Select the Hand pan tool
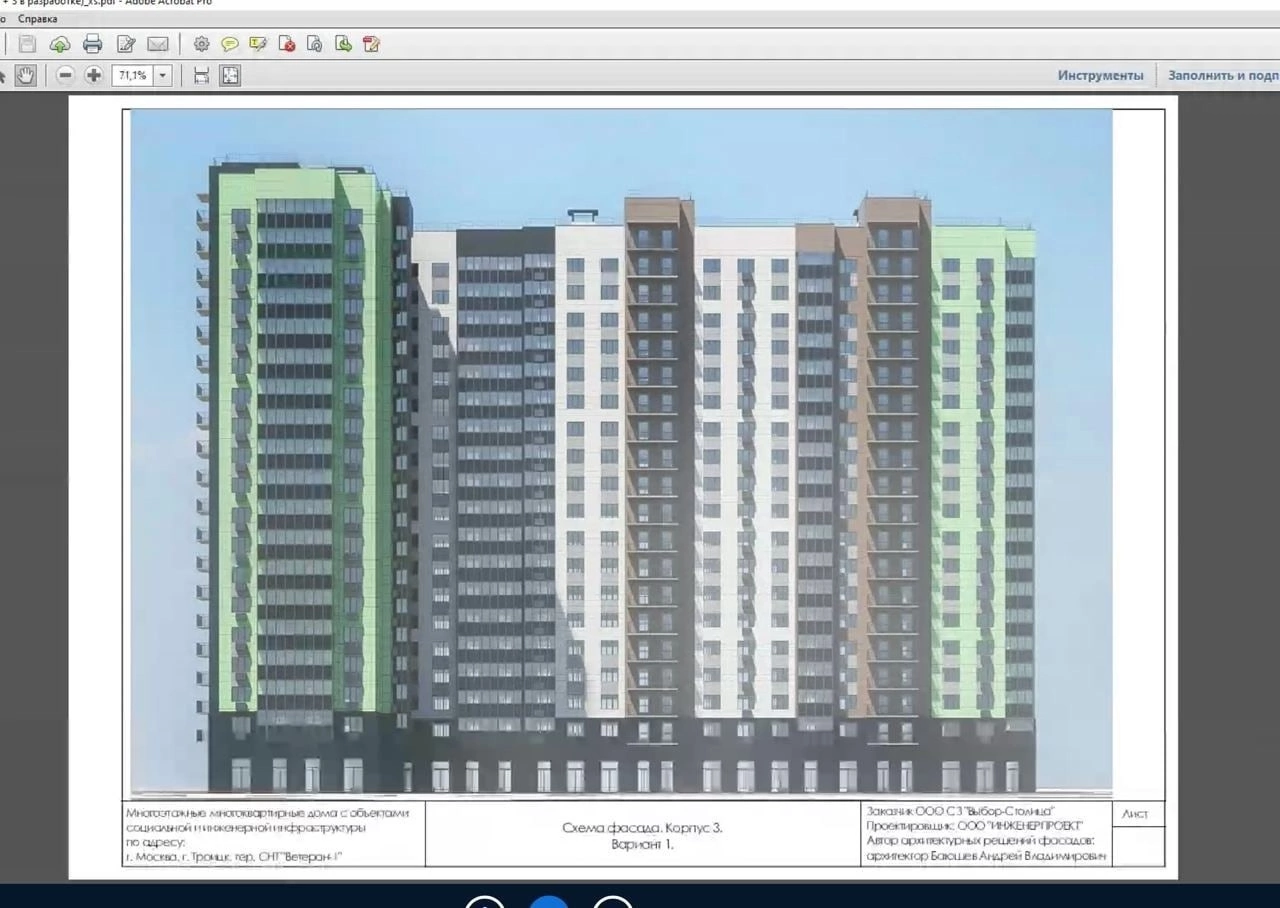This screenshot has height=908, width=1280. coord(26,75)
